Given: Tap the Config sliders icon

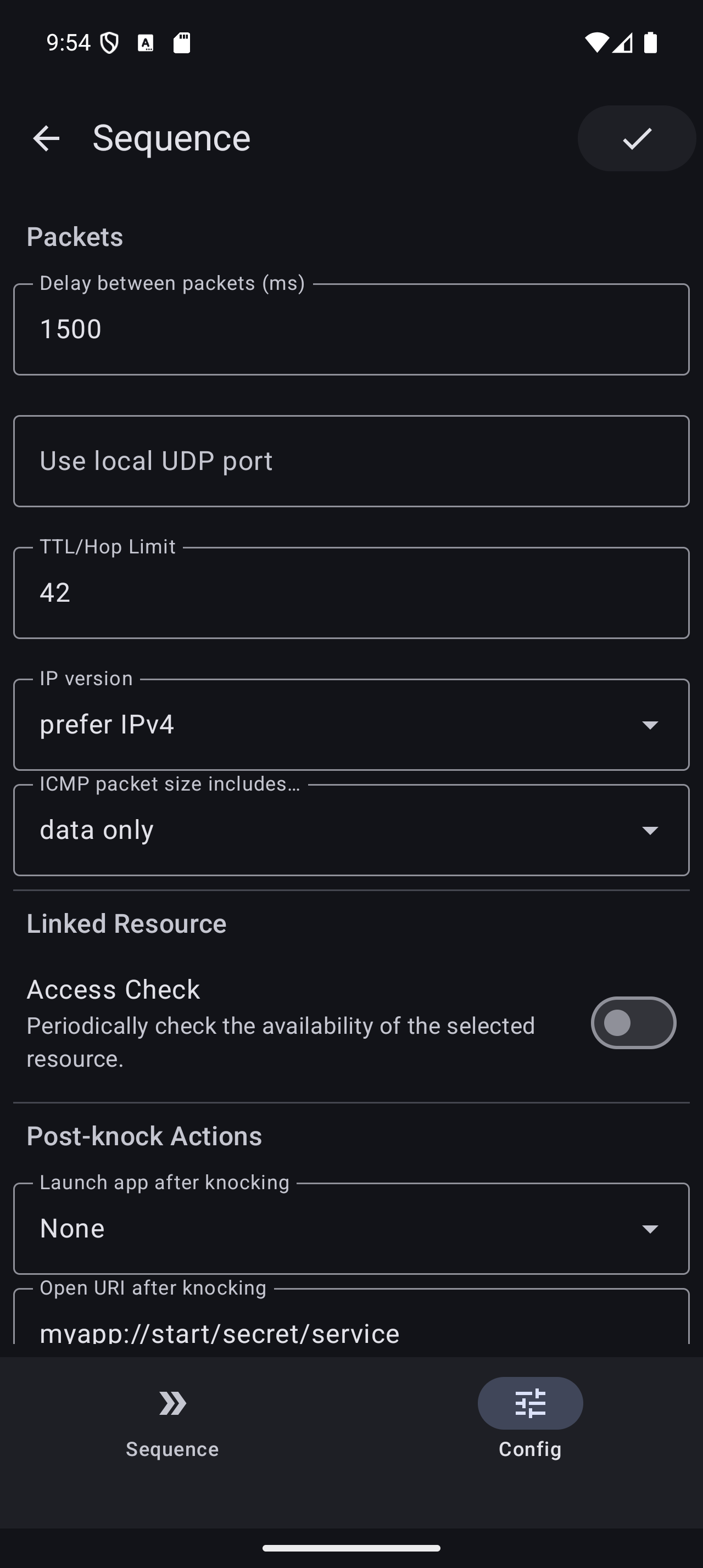Looking at the screenshot, I should click(x=529, y=1403).
